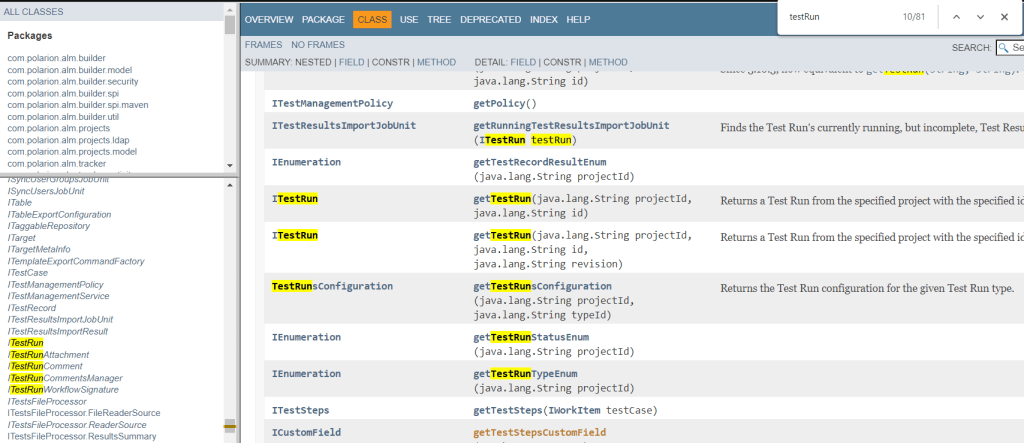Open ITestSteps return type link
1024x443 pixels.
(x=300, y=410)
